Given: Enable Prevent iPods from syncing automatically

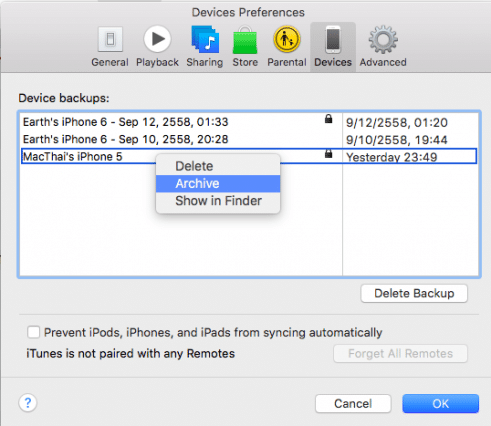Looking at the screenshot, I should 33,332.
